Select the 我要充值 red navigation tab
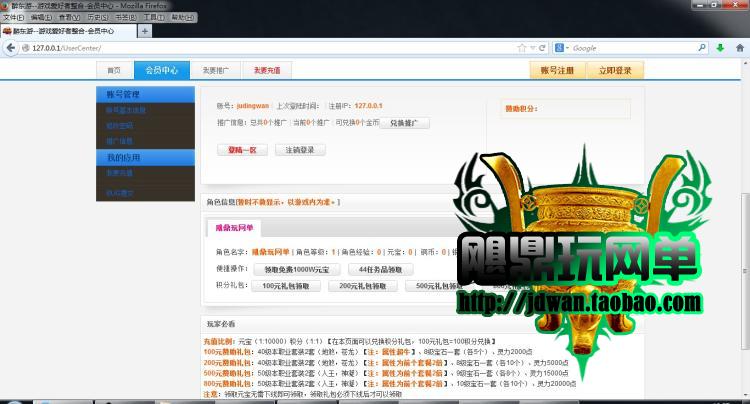Image resolution: width=750 pixels, height=404 pixels. pyautogui.click(x=266, y=71)
